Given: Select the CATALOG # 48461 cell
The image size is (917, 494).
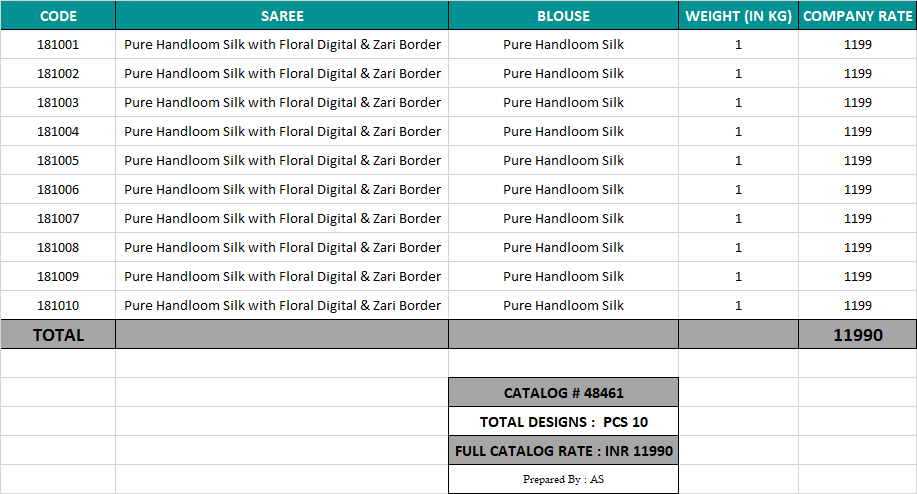Looking at the screenshot, I should (563, 393).
